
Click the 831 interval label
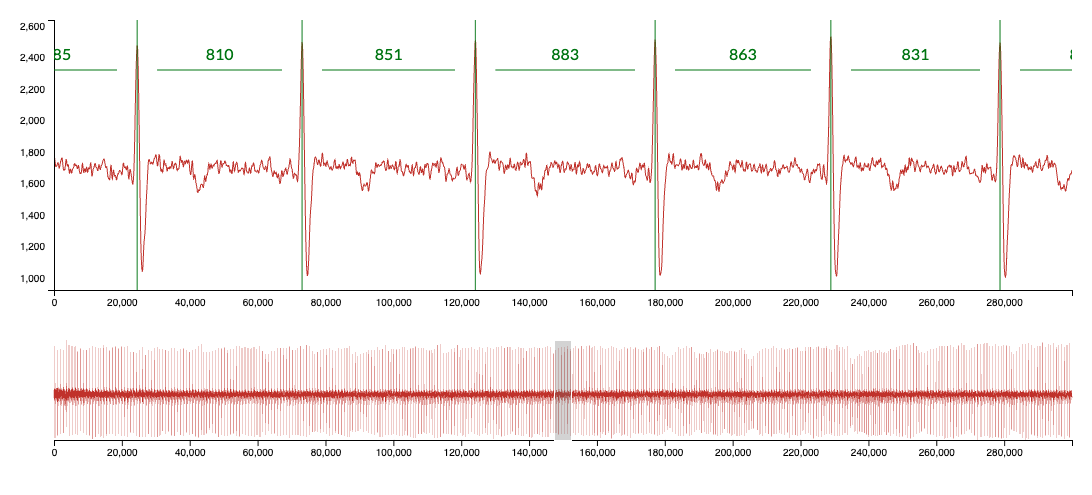[x=915, y=55]
